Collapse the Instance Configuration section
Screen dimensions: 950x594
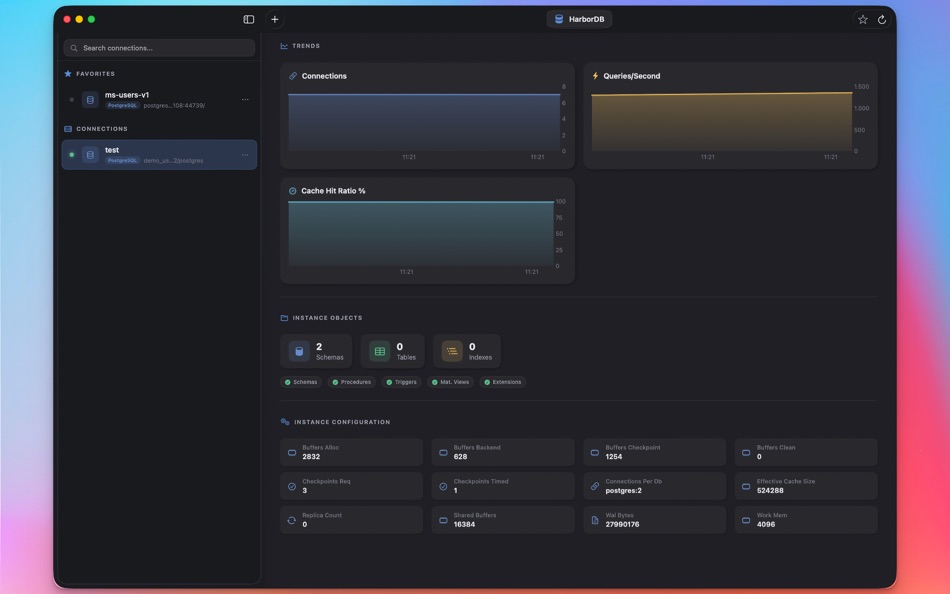(335, 421)
